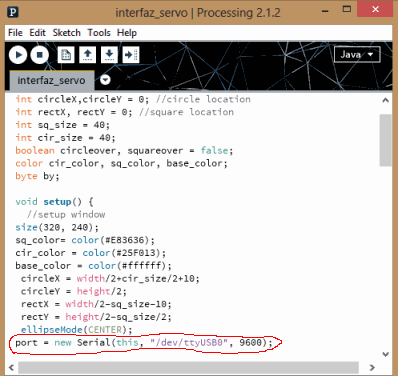
Task: Open the Java mode dropdown
Action: (357, 54)
